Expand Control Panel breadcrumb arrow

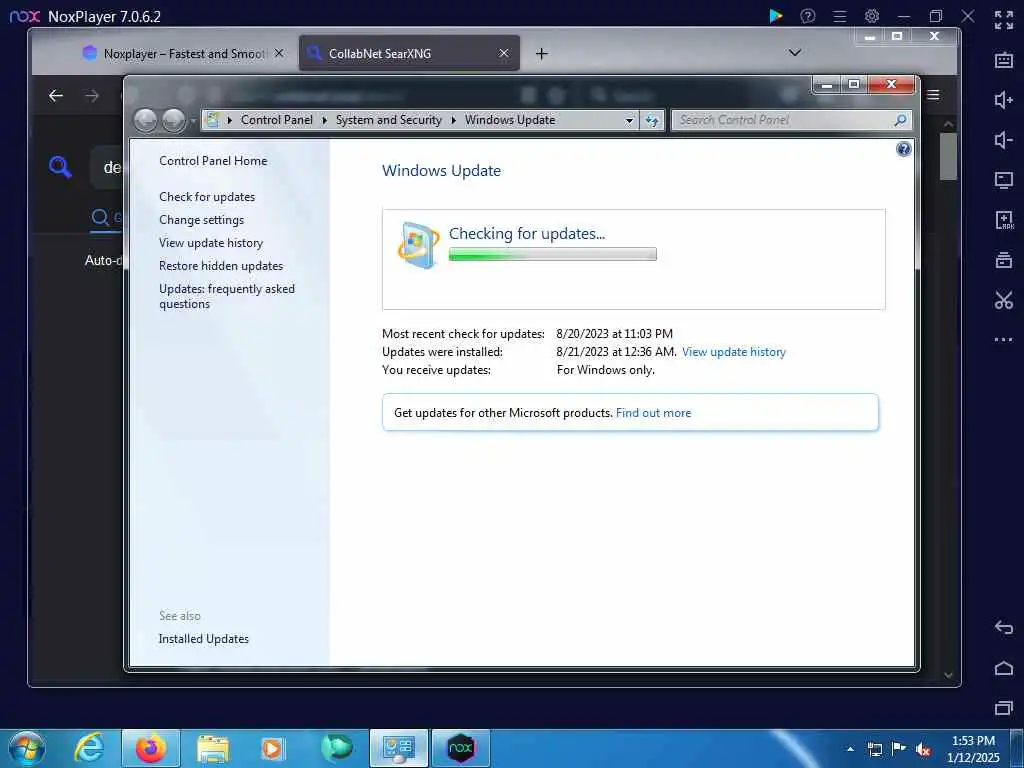325,120
